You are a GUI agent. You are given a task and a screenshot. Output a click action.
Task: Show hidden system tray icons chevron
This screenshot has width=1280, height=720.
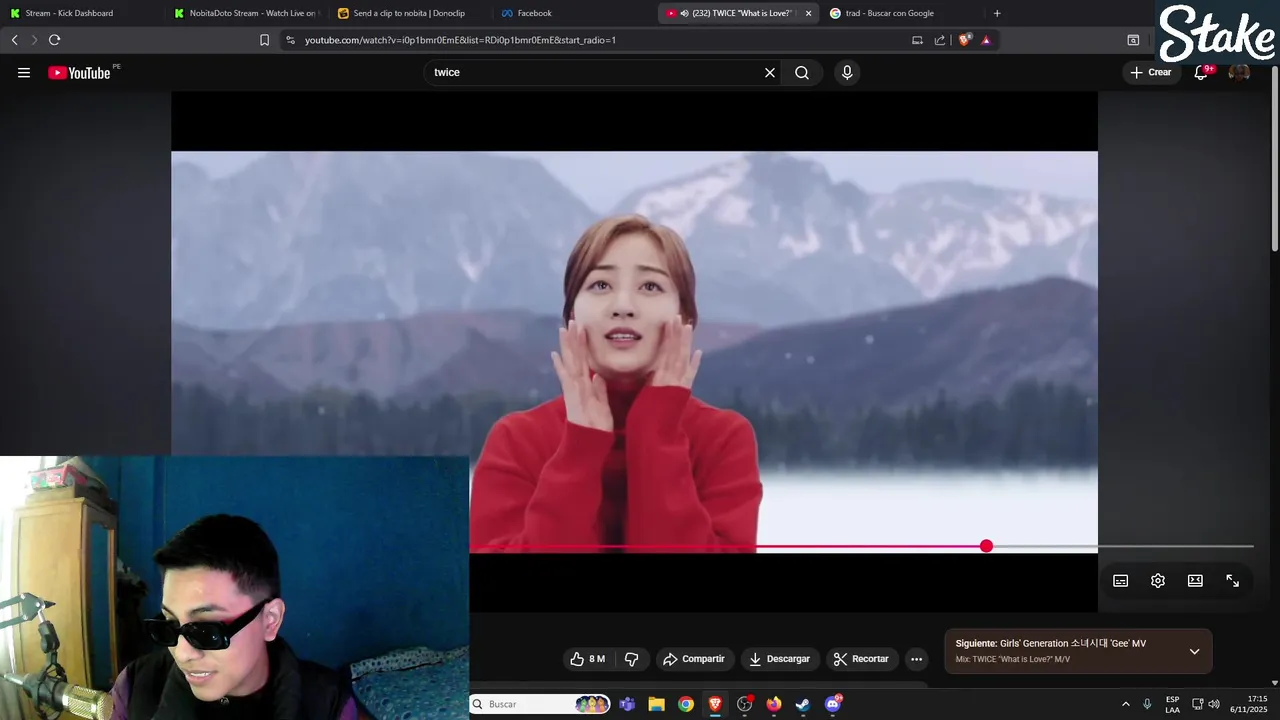coord(1125,704)
